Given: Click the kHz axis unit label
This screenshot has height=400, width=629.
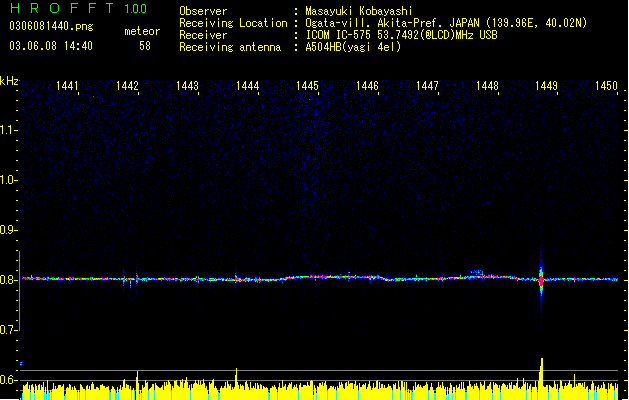Looking at the screenshot, I should pyautogui.click(x=9, y=81).
